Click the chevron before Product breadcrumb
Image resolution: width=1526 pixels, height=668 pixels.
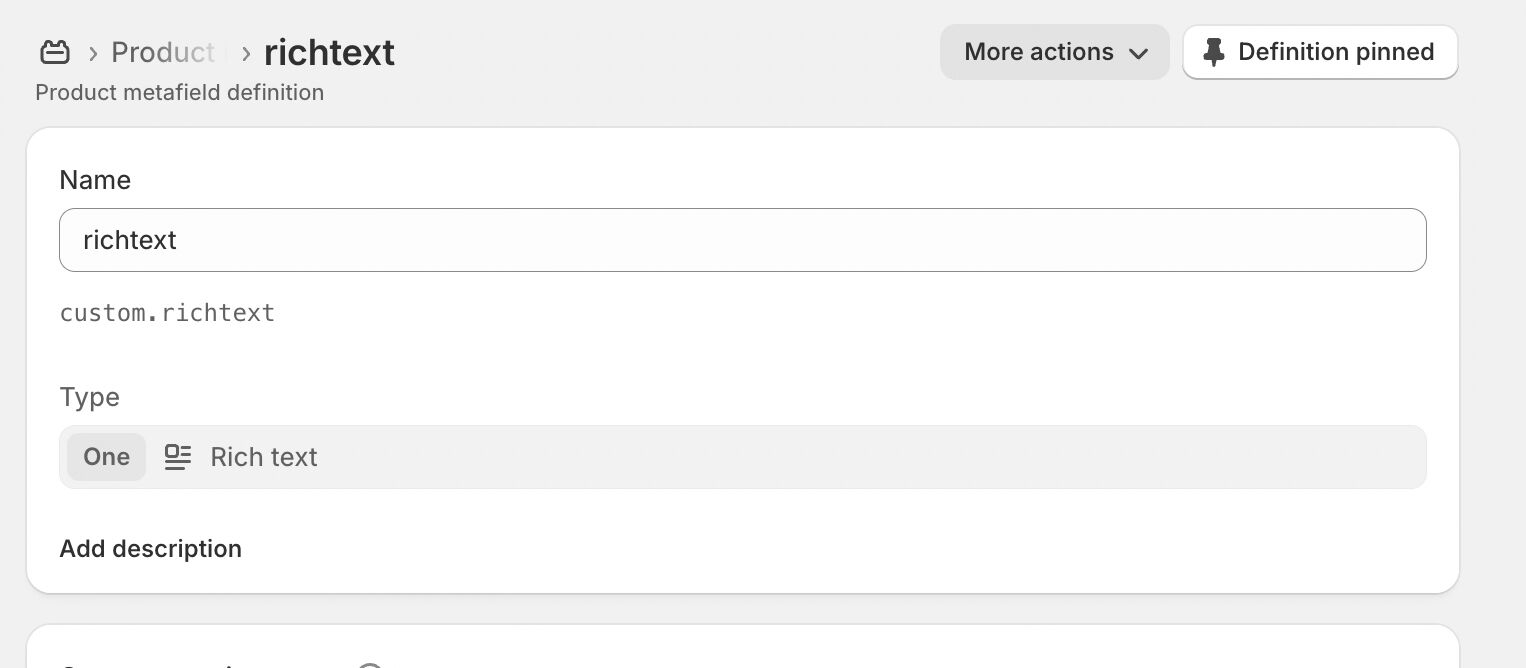(92, 53)
